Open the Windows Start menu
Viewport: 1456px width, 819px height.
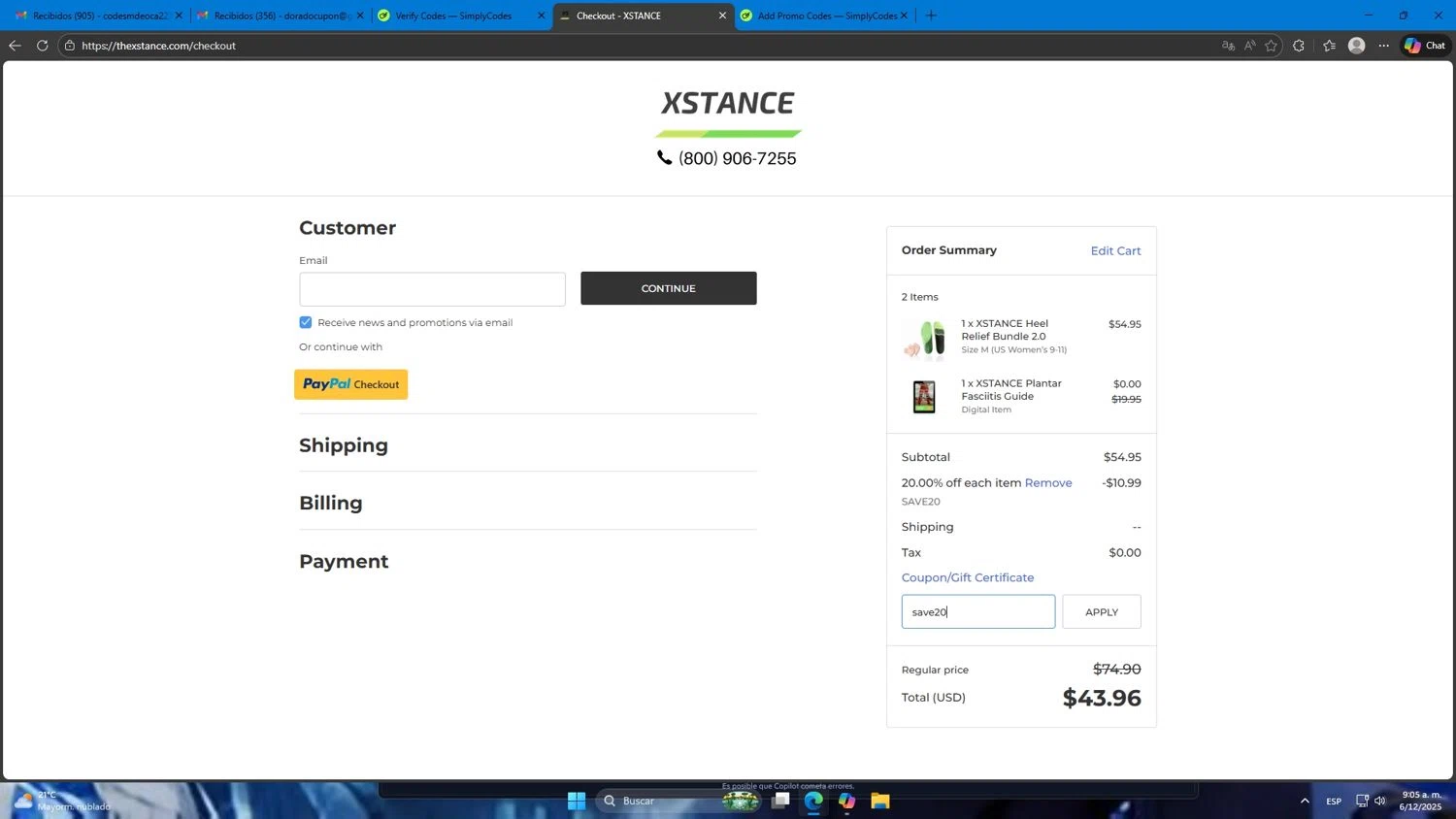pos(577,801)
